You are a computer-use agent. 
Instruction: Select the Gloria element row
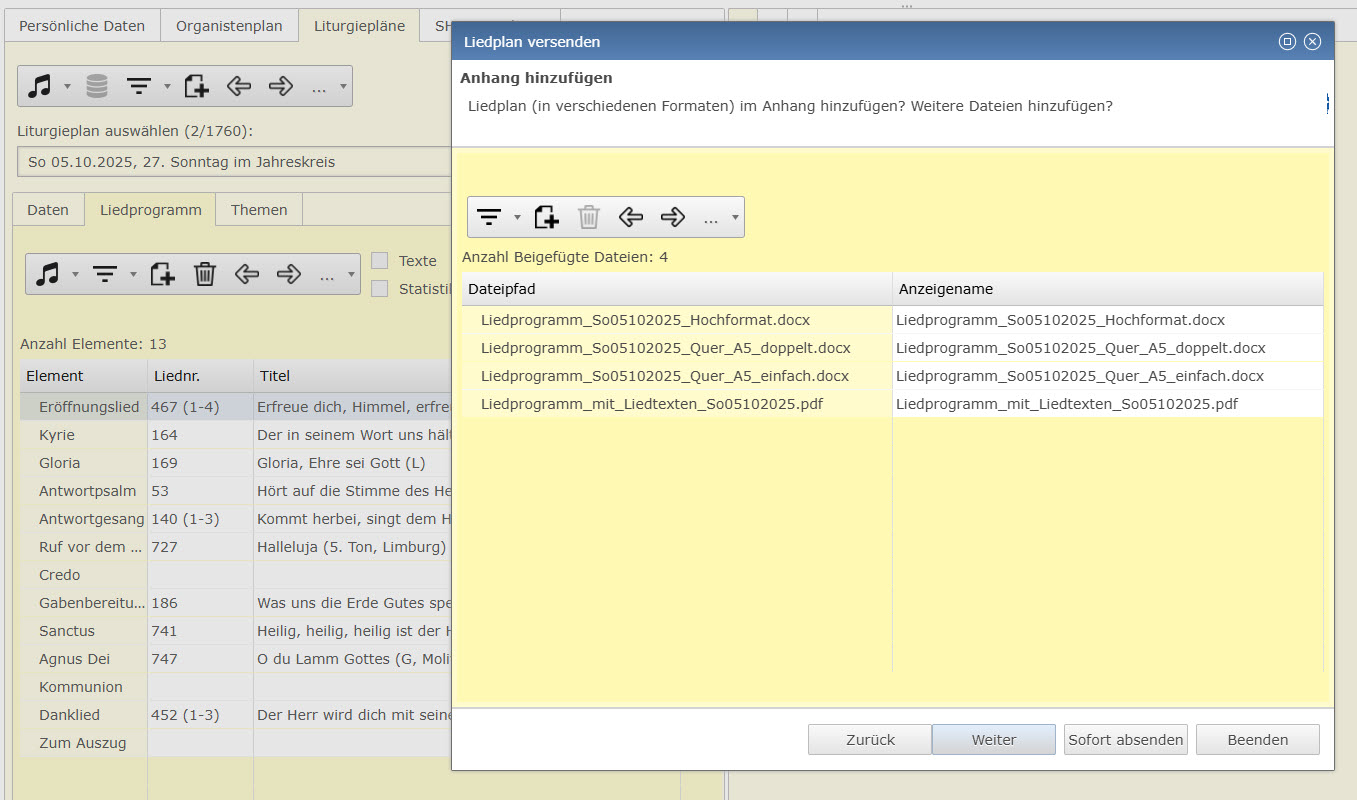coord(236,463)
